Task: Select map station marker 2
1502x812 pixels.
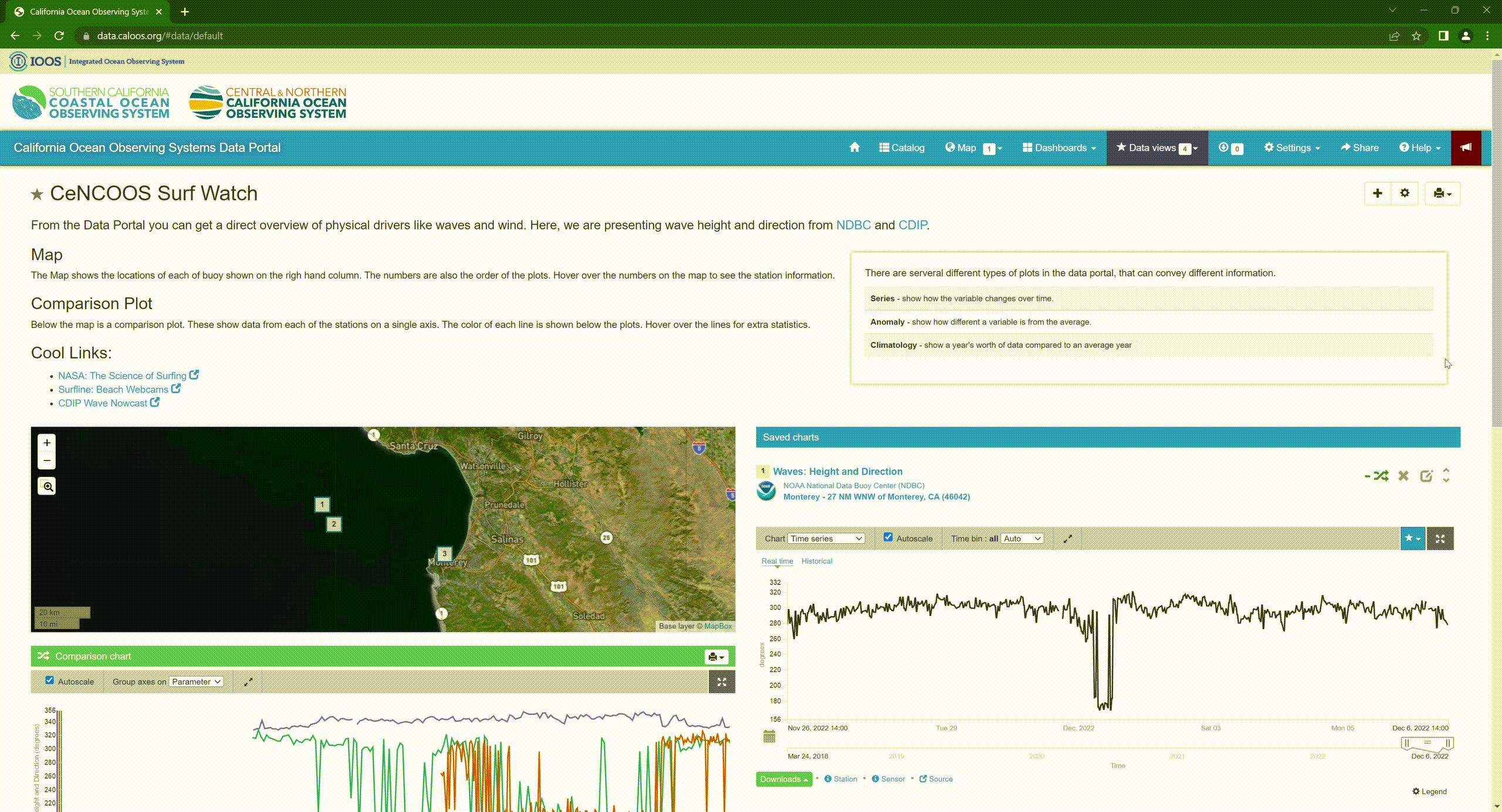Action: [x=334, y=524]
